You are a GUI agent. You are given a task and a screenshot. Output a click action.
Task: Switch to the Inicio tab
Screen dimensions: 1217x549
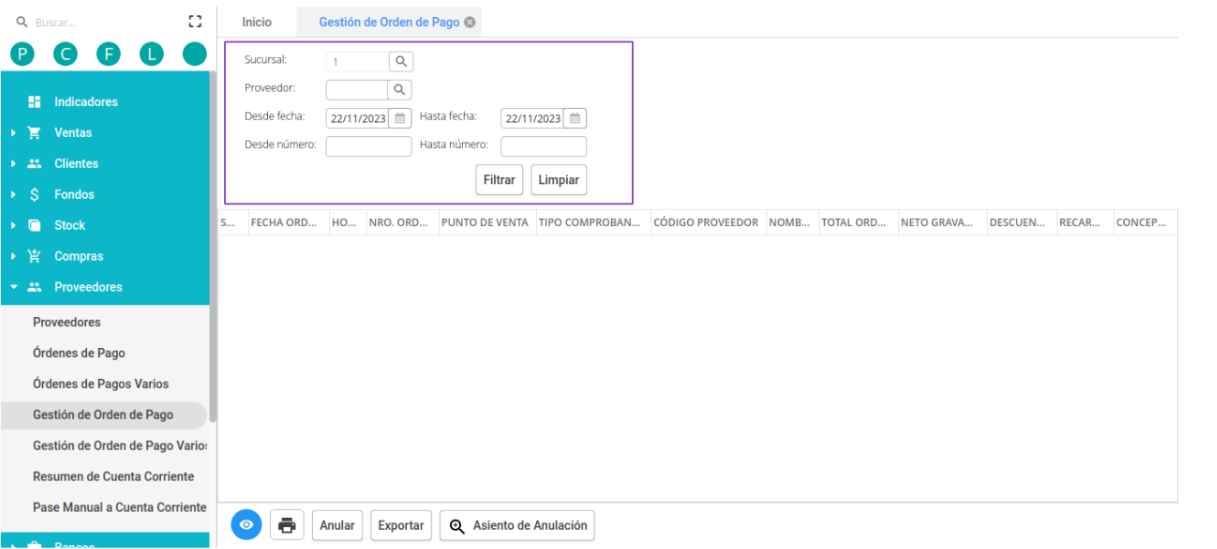256,22
